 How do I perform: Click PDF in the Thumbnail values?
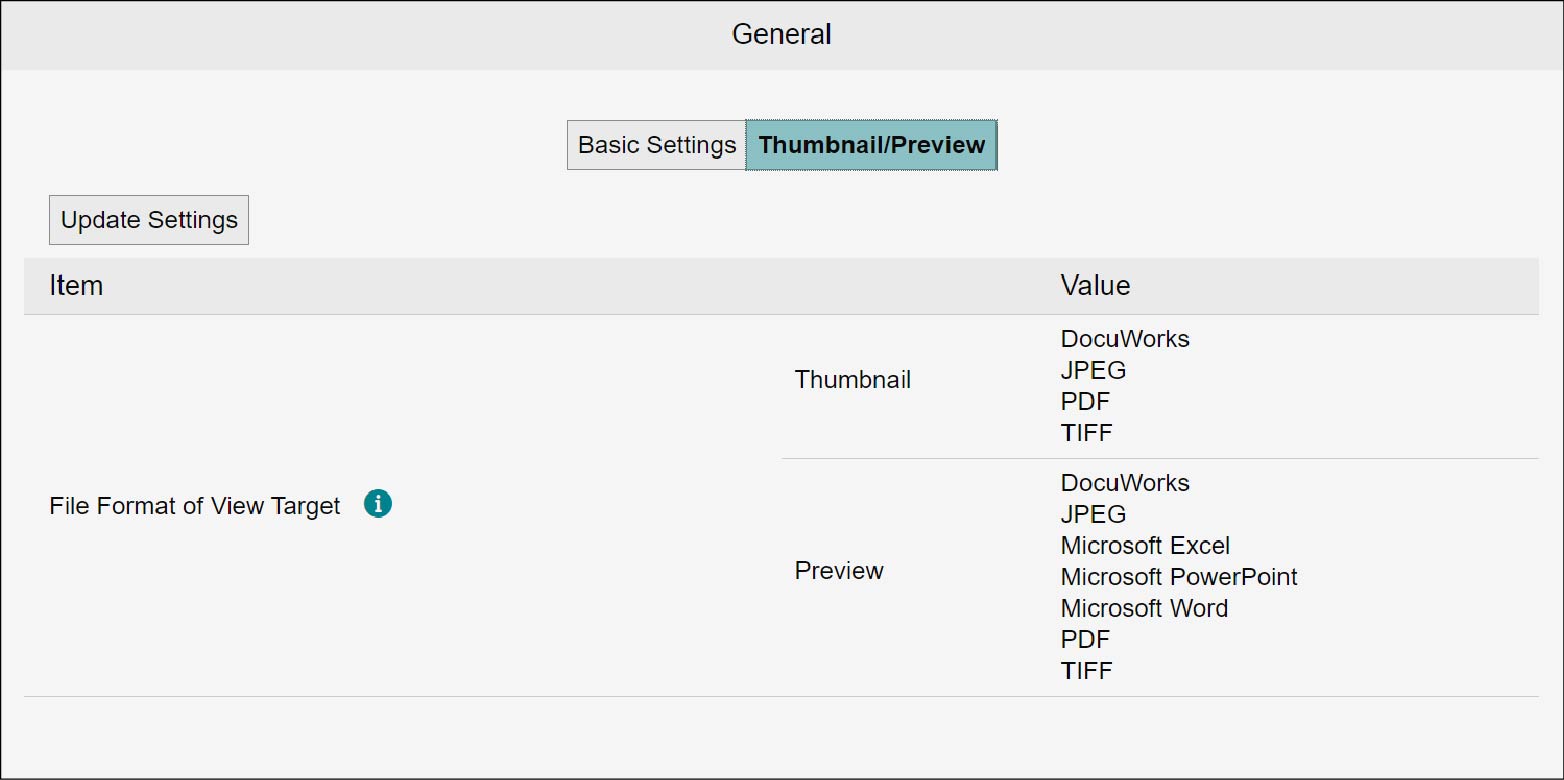(1085, 402)
